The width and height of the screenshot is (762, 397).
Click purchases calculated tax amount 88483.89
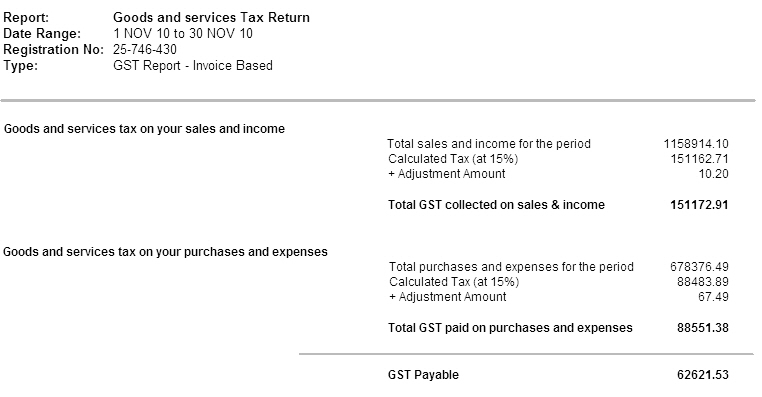click(703, 282)
